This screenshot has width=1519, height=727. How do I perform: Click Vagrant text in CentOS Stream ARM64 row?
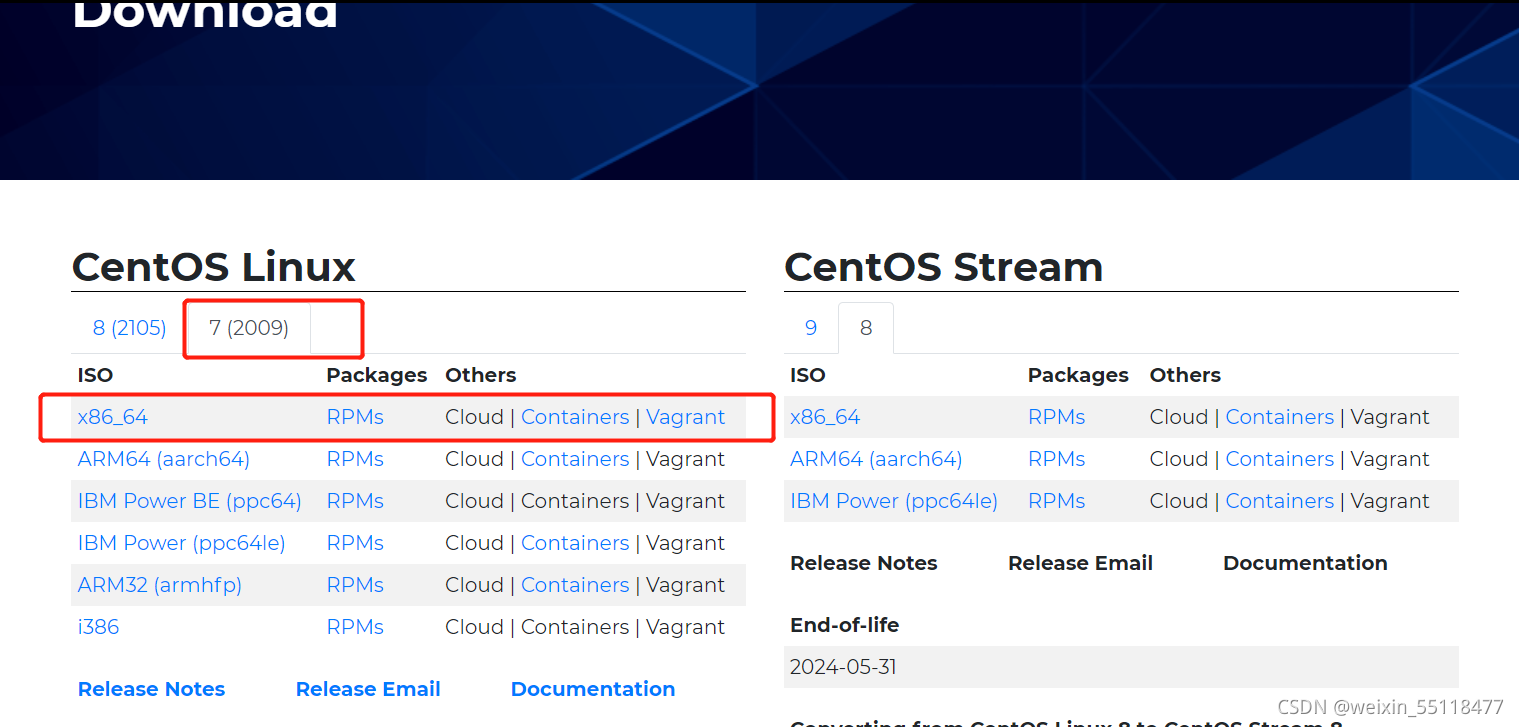(x=1390, y=459)
